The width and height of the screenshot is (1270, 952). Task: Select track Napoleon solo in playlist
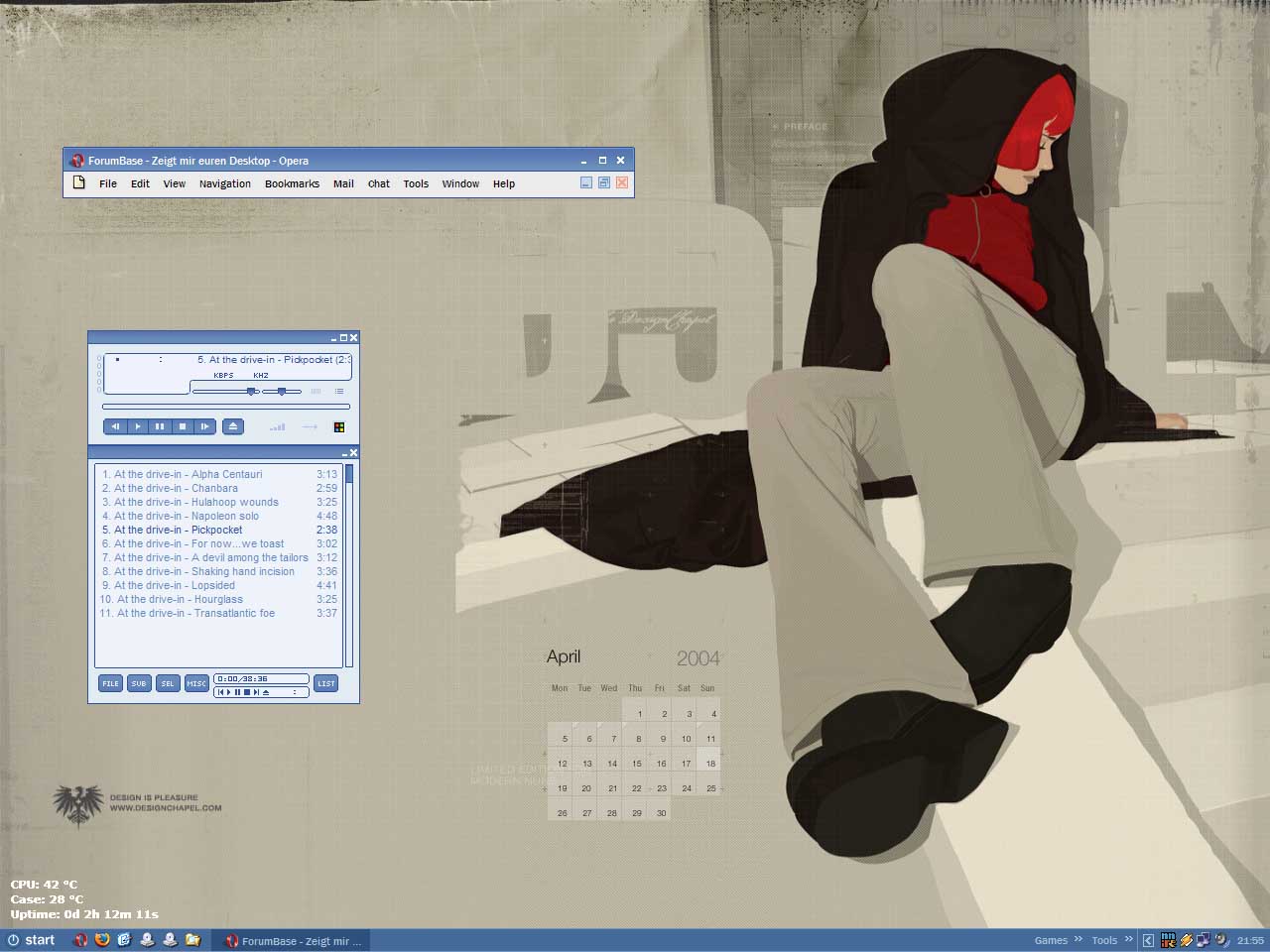click(x=219, y=516)
